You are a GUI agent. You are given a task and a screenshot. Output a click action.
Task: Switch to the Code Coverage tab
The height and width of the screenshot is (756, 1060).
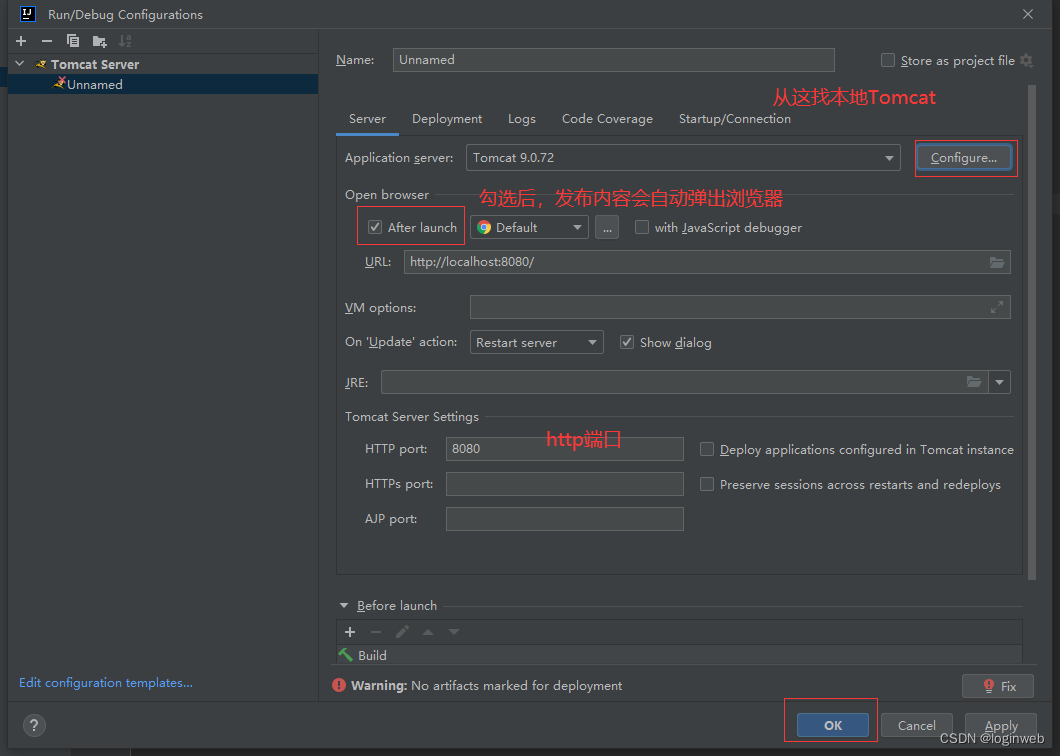607,119
